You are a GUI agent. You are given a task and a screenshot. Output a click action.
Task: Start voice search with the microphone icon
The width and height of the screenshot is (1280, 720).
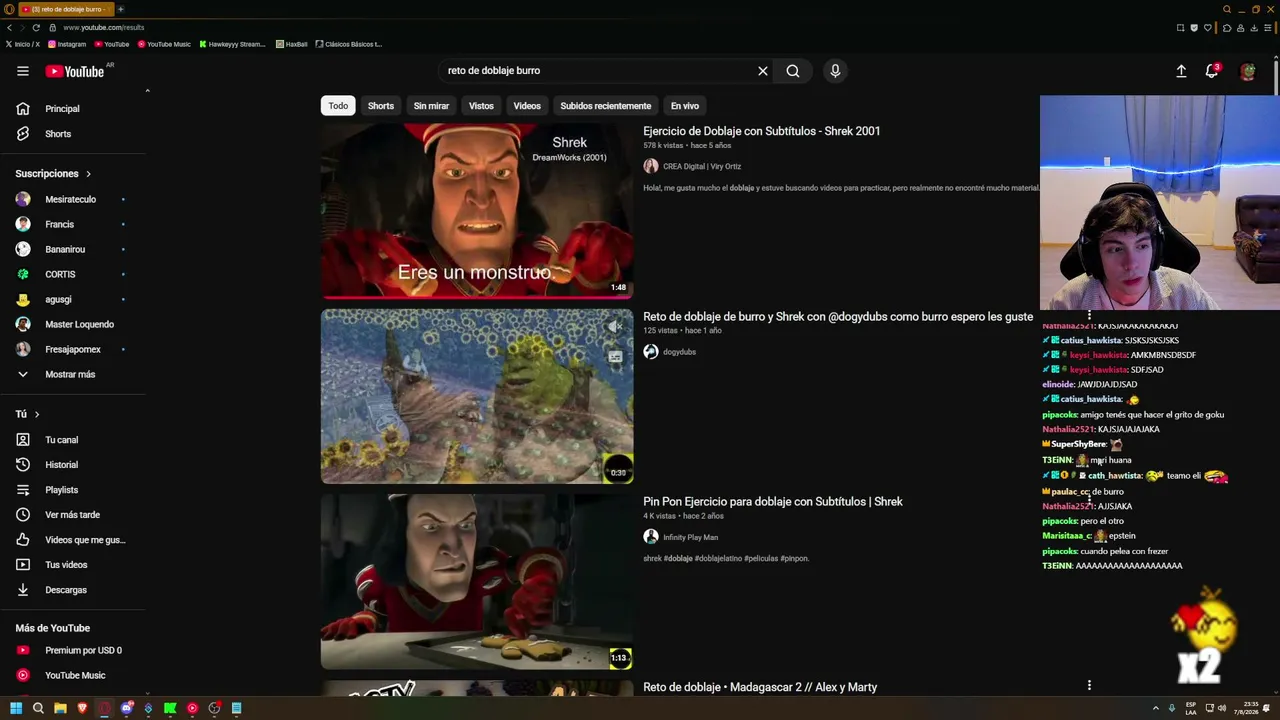[x=835, y=71]
